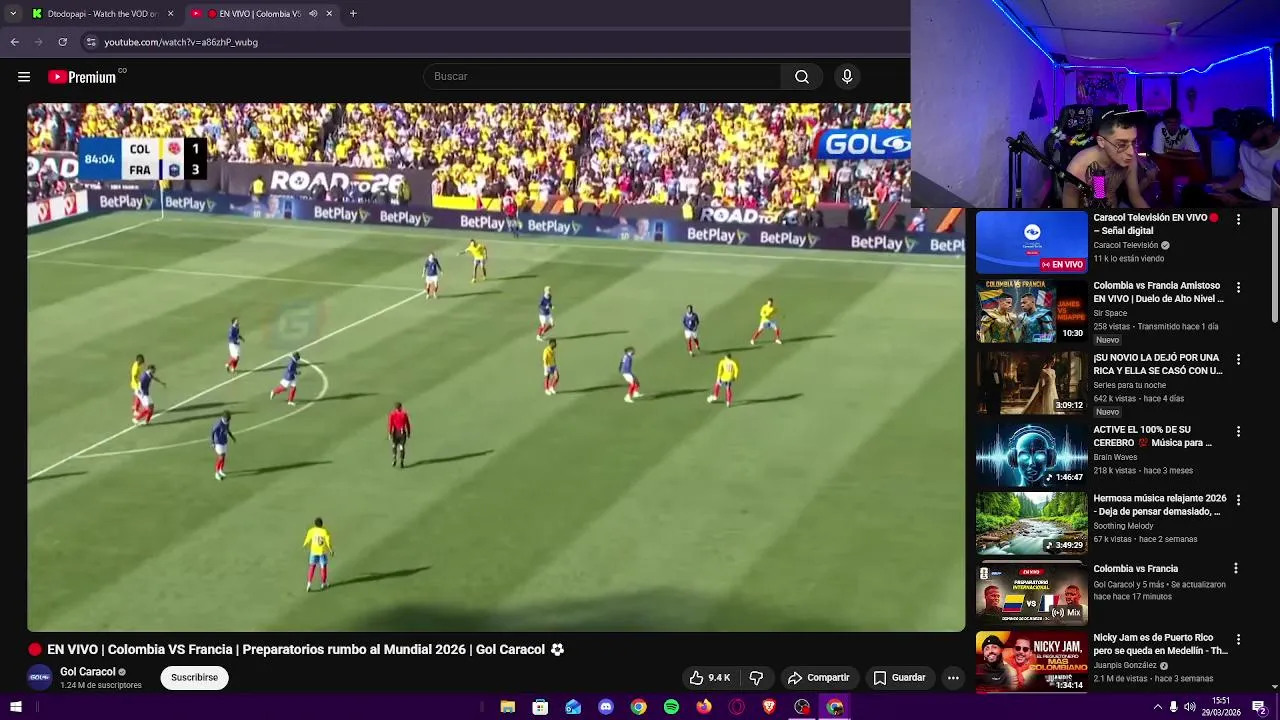Play ACTIVE EL 100% DE SU CEREBRO thumbnail
This screenshot has height=720, width=1280.
pyautogui.click(x=1031, y=454)
